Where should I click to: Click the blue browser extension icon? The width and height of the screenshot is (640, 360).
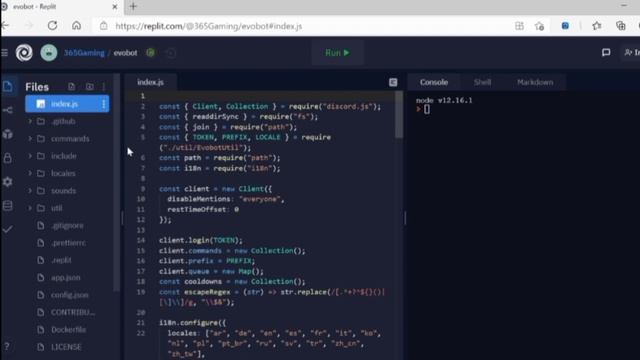click(565, 26)
